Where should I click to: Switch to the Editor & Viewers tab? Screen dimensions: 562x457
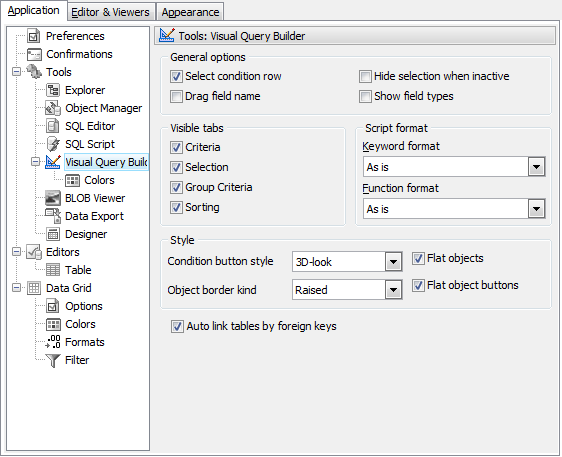click(110, 12)
